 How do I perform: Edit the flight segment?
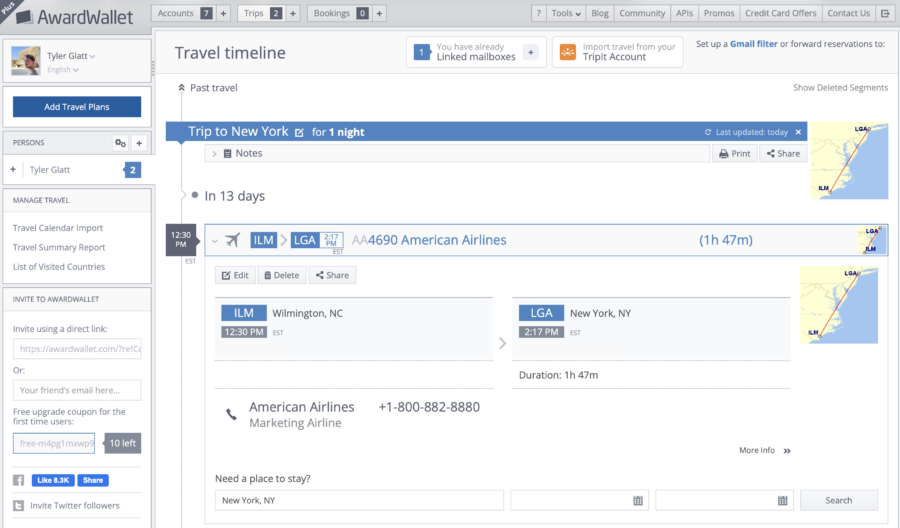235,275
